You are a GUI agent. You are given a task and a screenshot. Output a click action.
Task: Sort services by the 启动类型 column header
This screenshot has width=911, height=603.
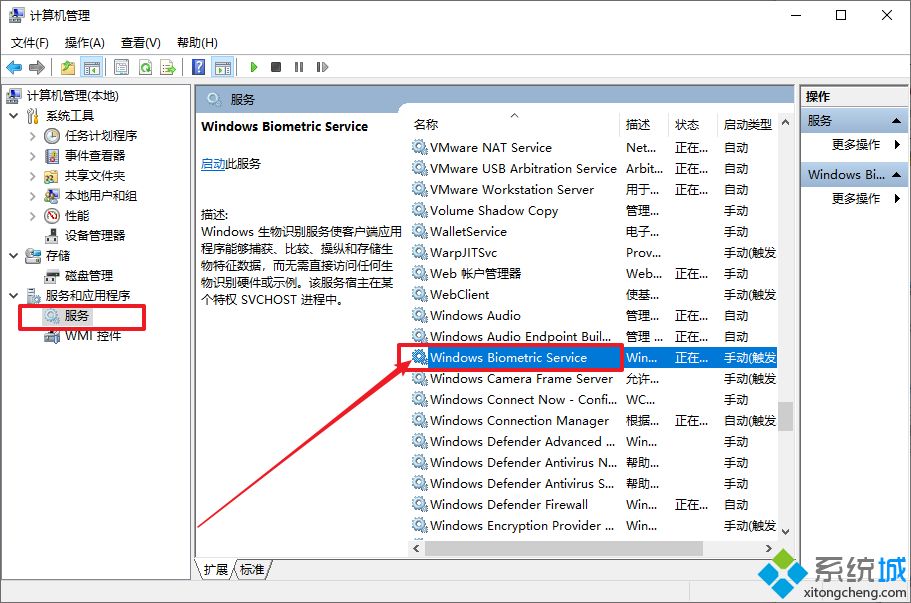(747, 124)
